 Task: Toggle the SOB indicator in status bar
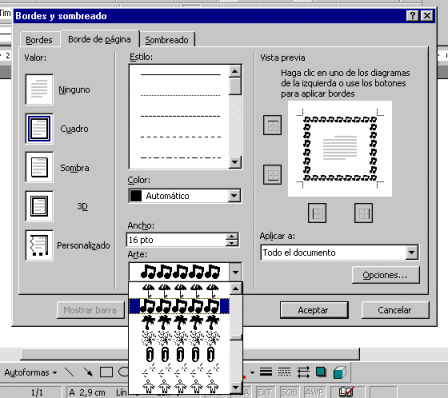[x=289, y=393]
